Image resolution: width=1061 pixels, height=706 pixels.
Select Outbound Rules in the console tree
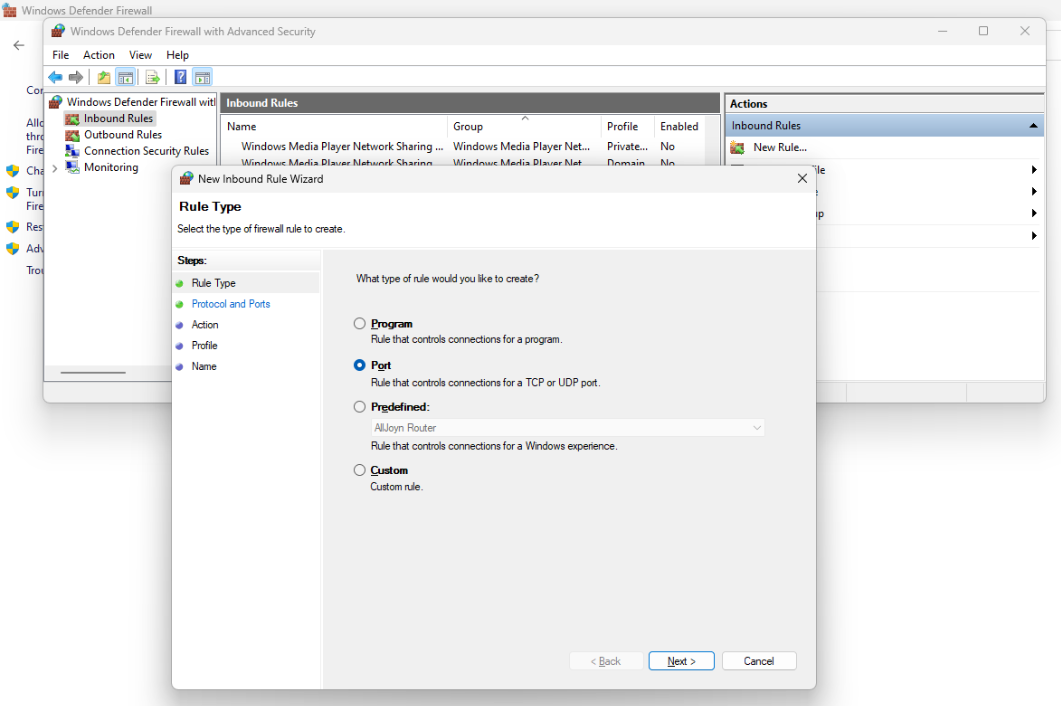pyautogui.click(x=123, y=135)
